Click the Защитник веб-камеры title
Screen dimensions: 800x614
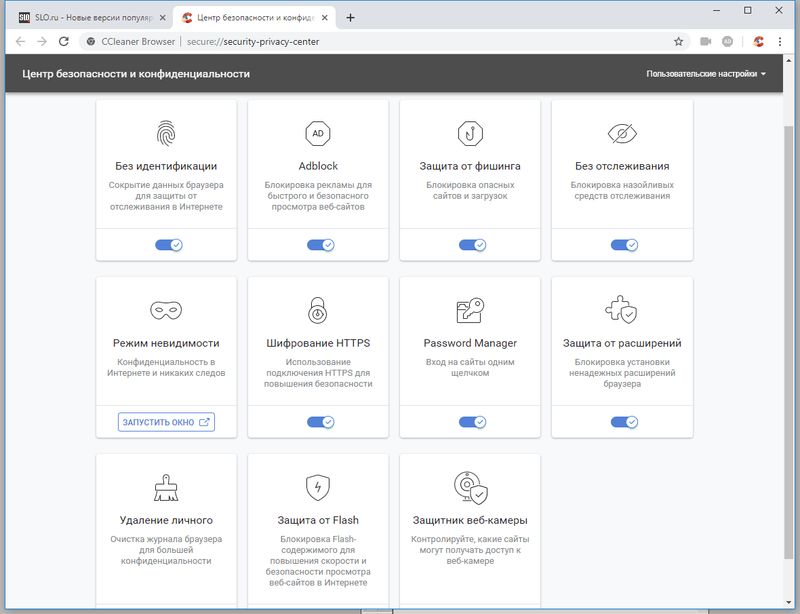470,520
